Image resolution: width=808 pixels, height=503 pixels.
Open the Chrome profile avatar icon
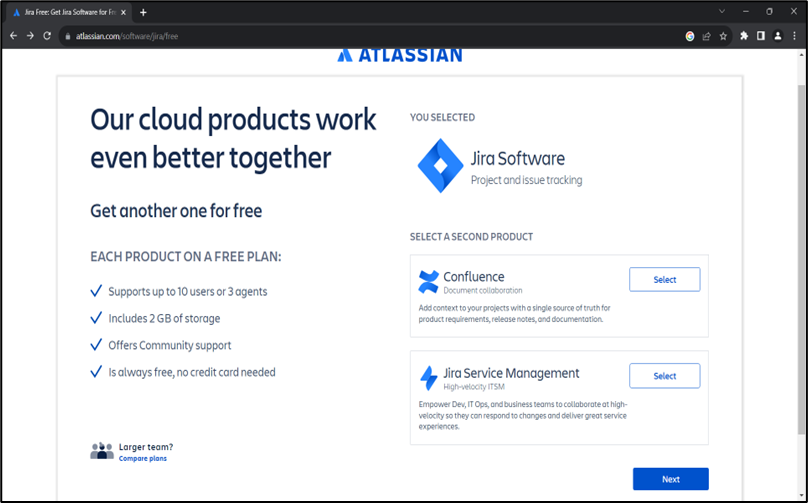tap(778, 36)
